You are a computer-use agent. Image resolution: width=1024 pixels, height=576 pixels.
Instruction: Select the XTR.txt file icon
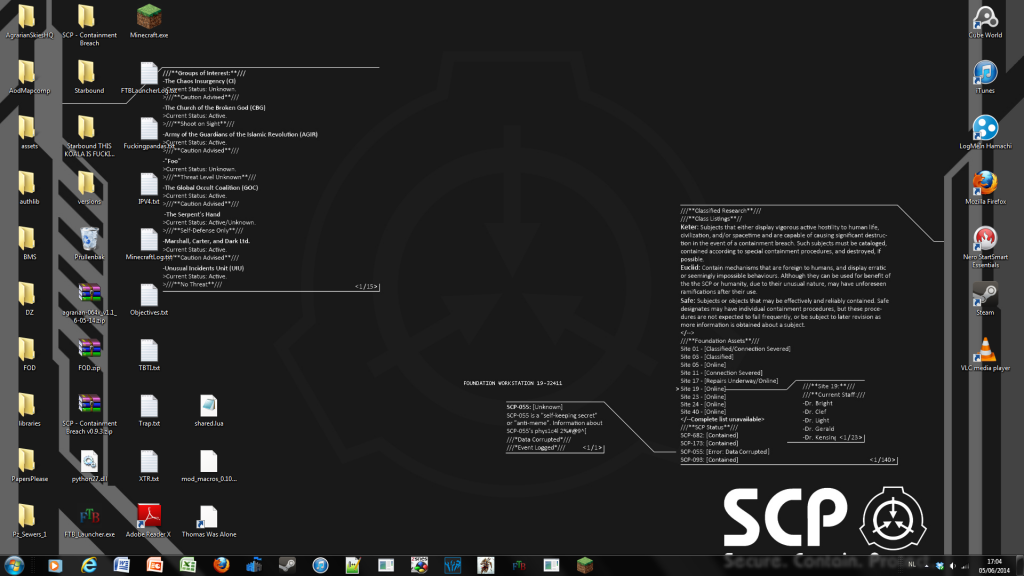click(149, 462)
